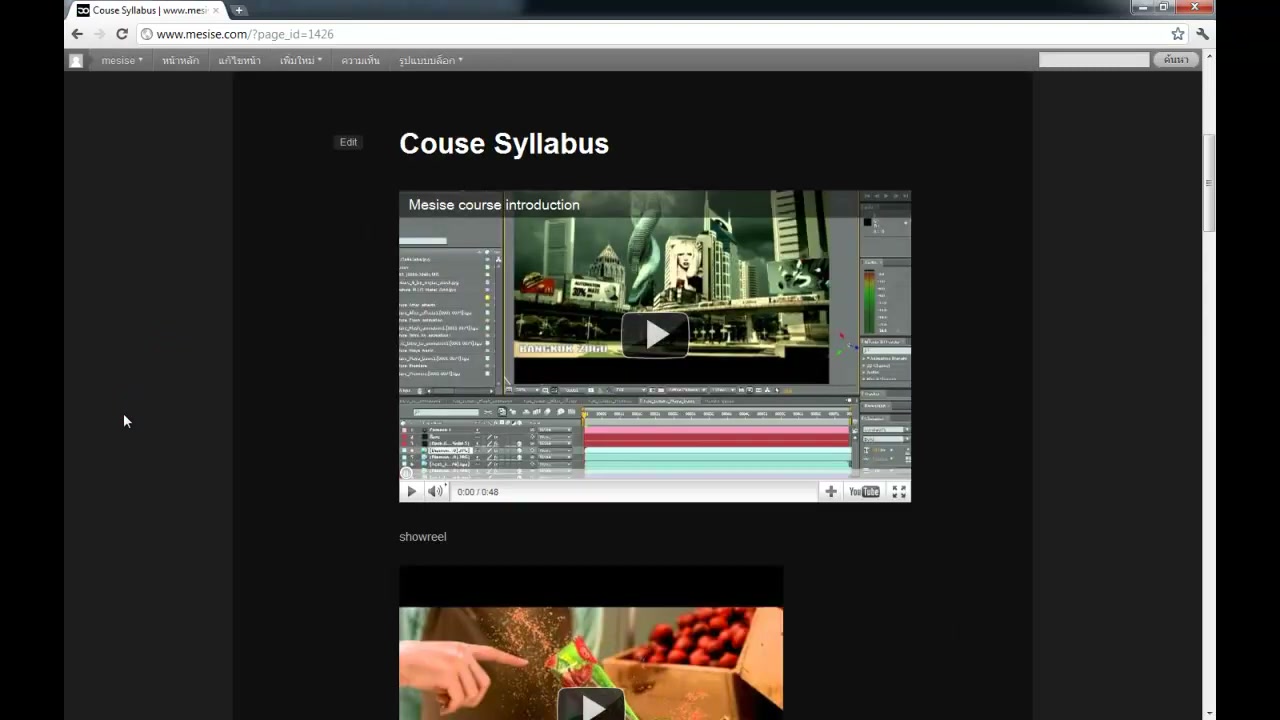Open หน้าหลัก in admin bar

[x=180, y=60]
